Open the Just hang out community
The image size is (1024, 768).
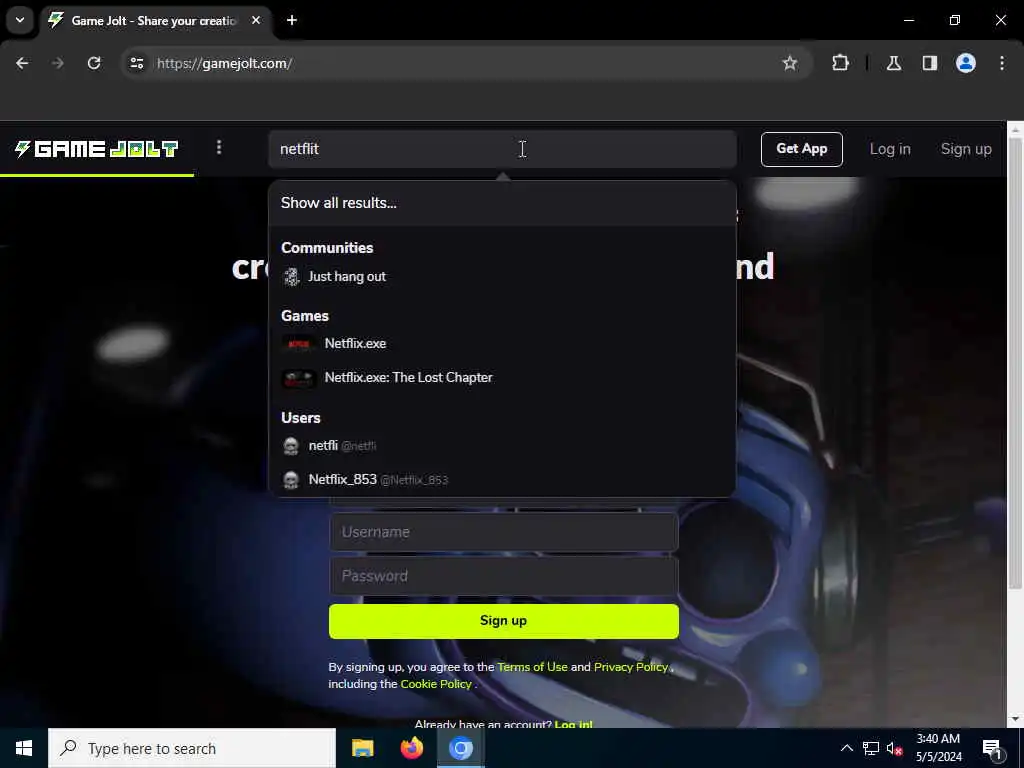point(502,276)
